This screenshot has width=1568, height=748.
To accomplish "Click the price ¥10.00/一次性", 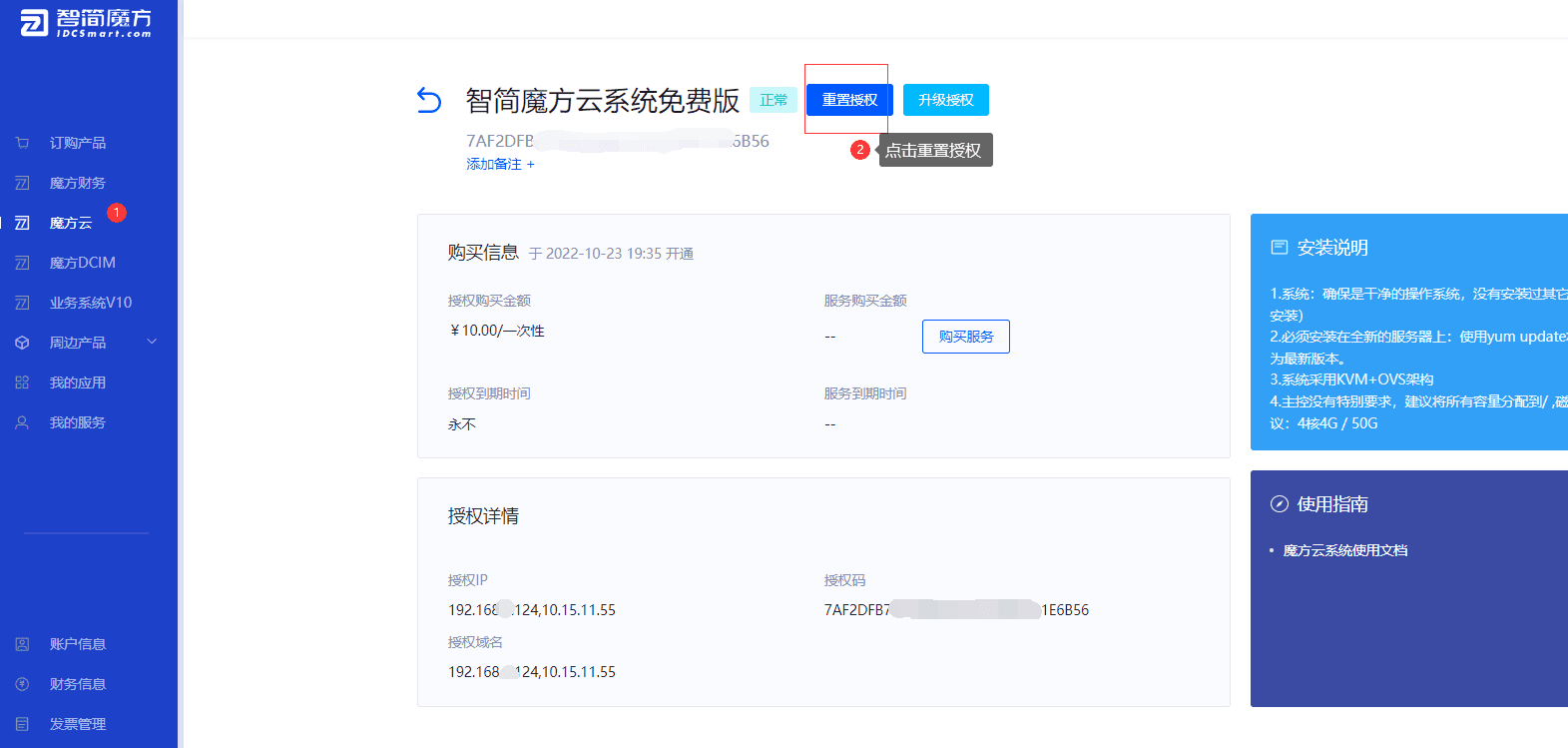I will pos(497,331).
